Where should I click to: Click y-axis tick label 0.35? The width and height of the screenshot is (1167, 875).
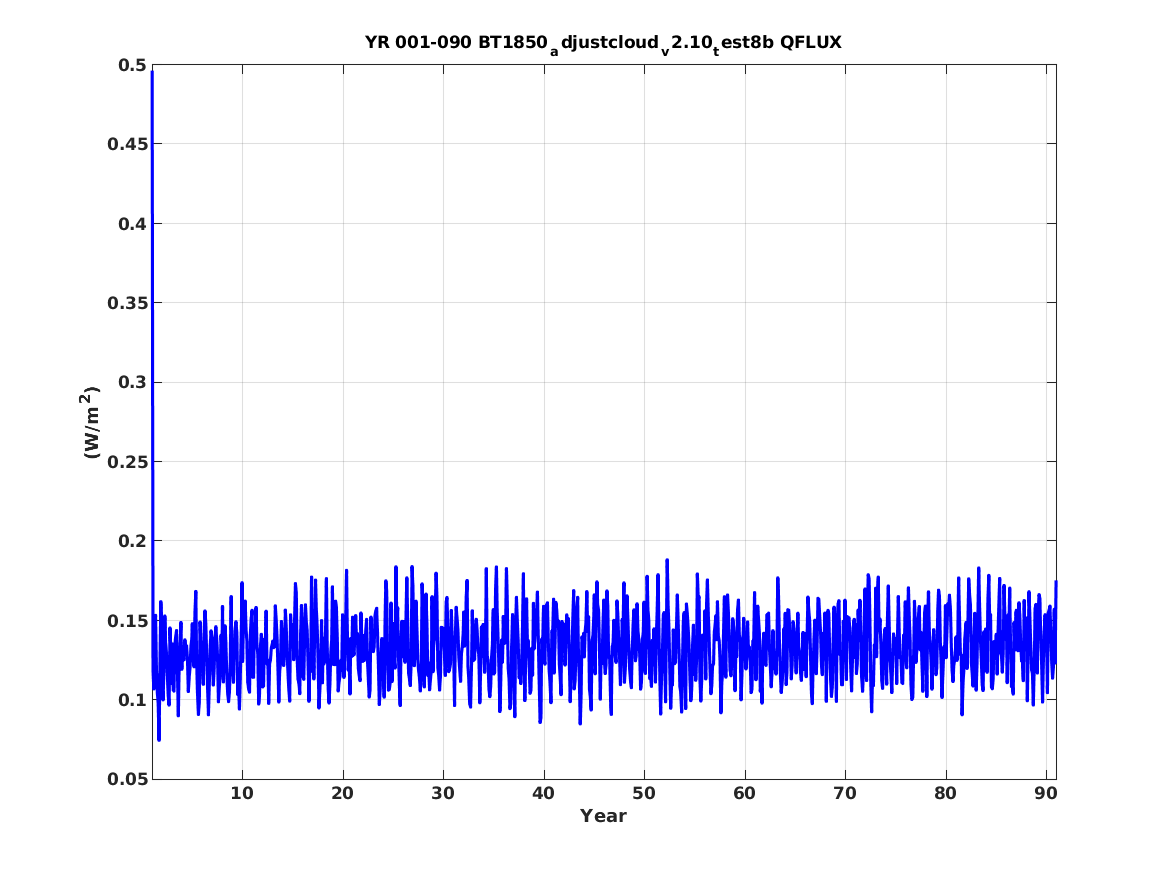point(127,303)
